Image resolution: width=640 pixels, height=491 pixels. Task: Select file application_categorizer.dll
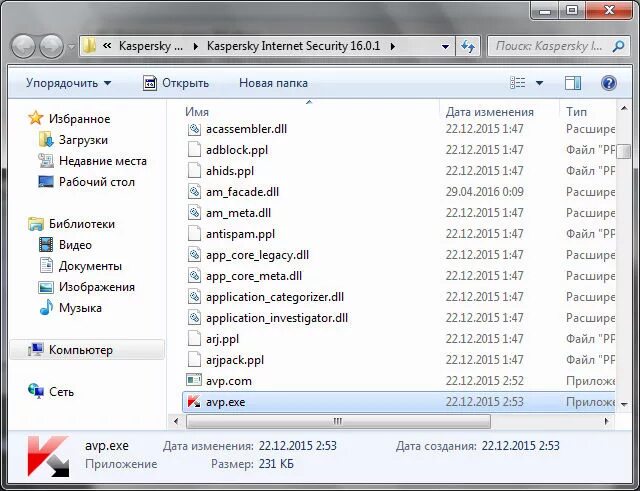coord(275,297)
